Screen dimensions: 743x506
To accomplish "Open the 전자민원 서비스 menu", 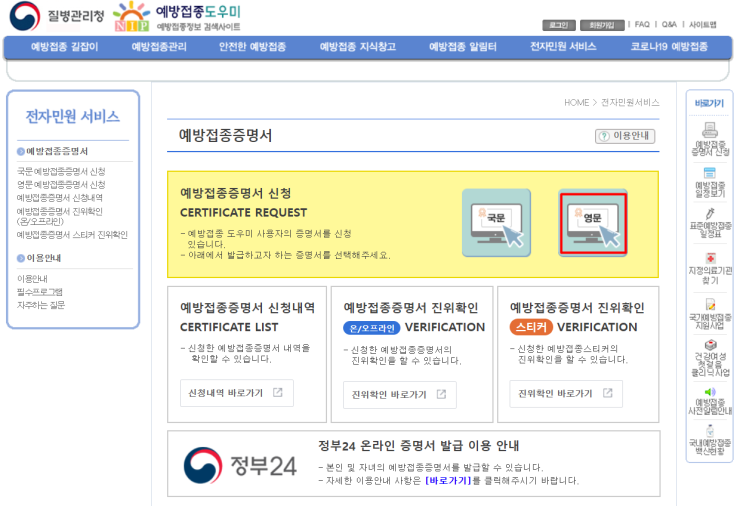I will point(563,46).
